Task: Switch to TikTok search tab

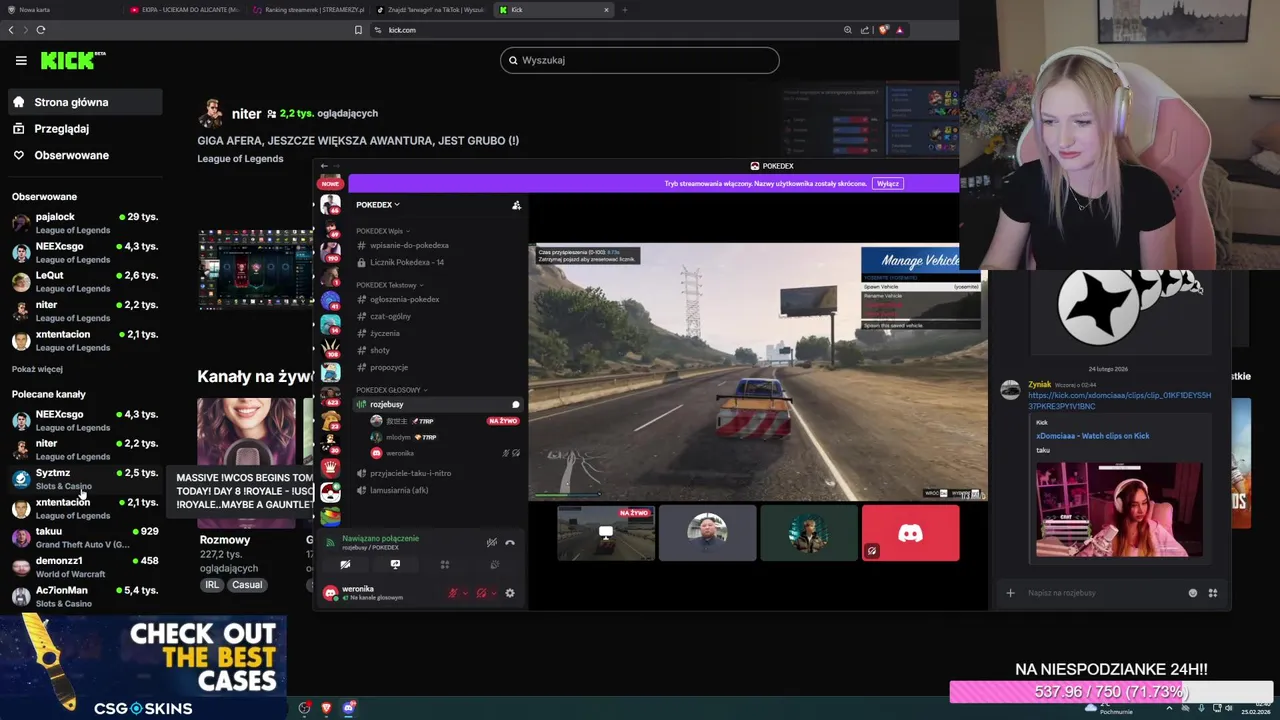Action: 430,10
